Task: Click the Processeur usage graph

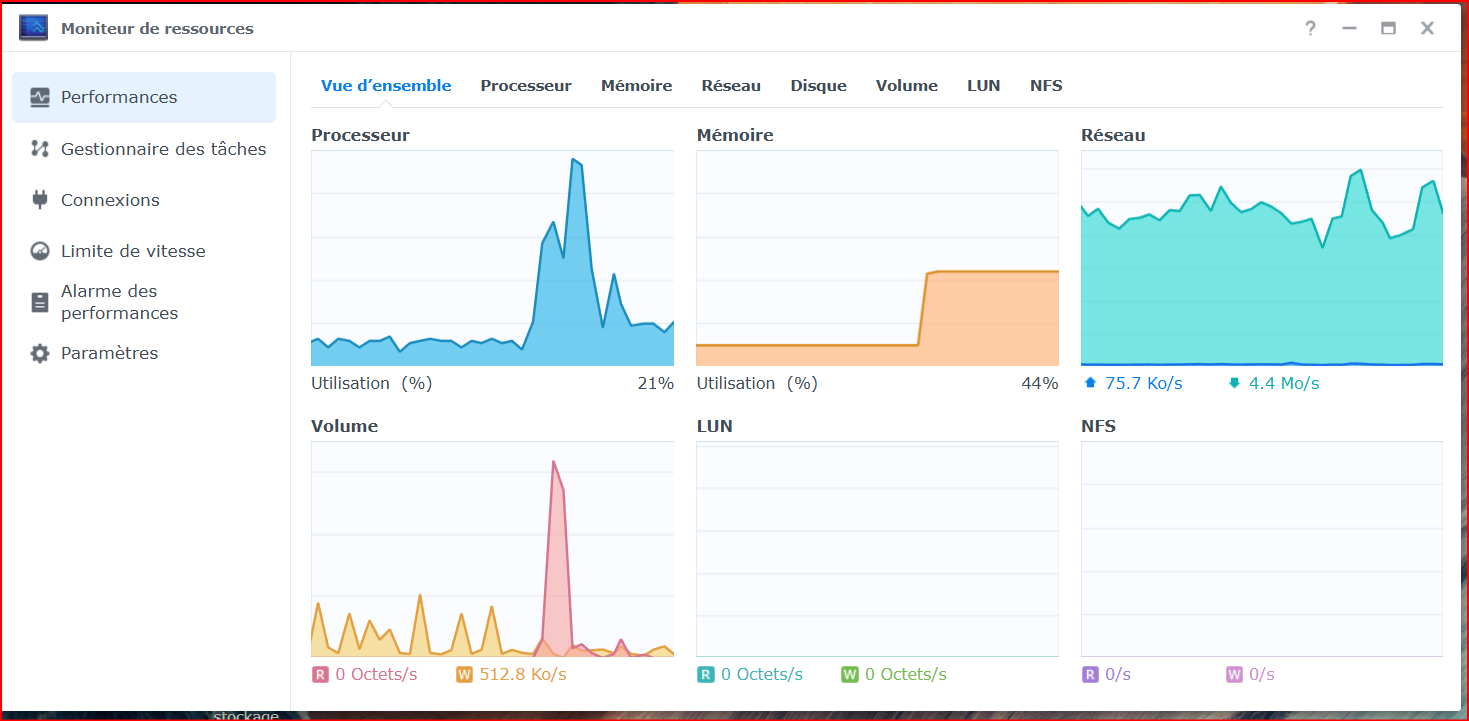Action: point(492,258)
